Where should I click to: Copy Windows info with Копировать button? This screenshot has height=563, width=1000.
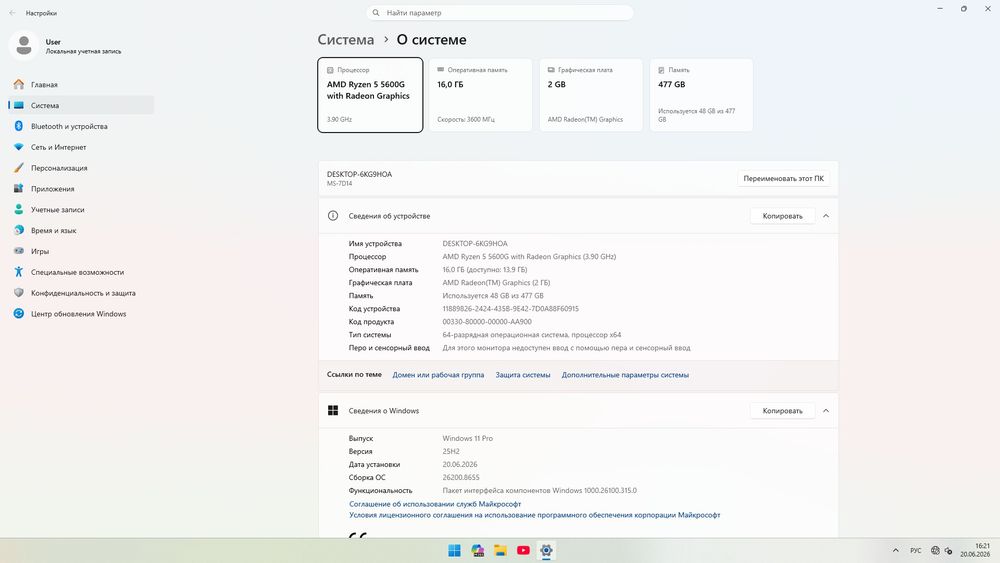click(783, 411)
